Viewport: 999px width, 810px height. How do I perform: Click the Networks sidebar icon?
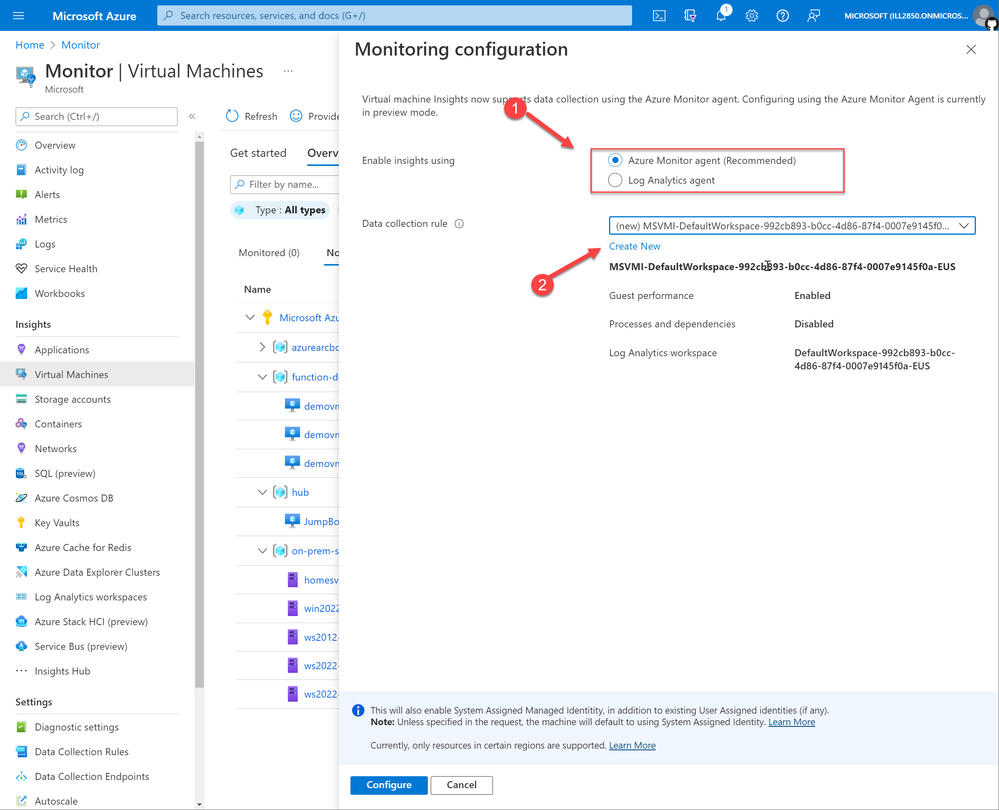[x=22, y=449]
